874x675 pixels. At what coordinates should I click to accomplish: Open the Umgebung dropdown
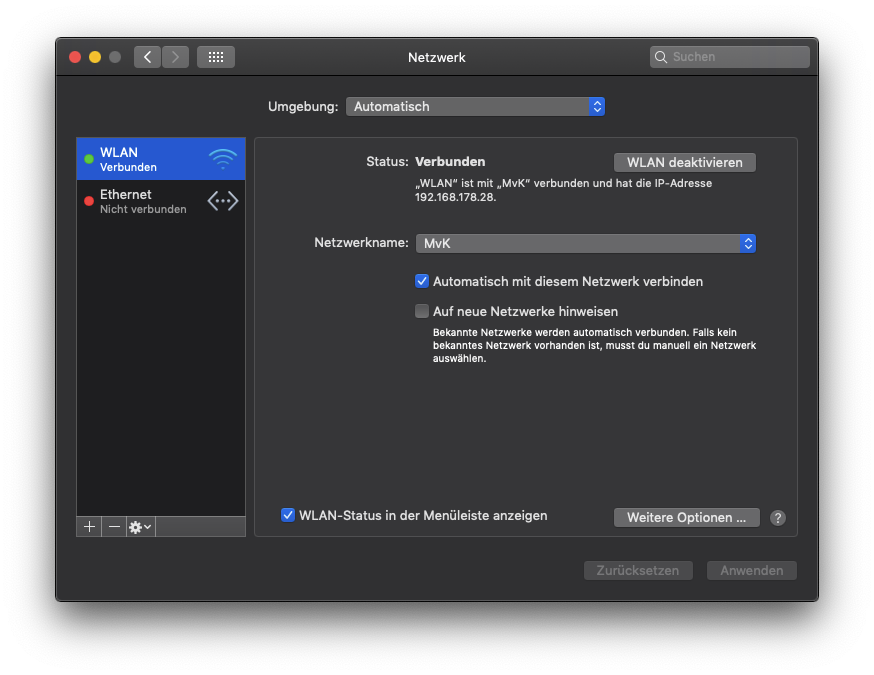pyautogui.click(x=475, y=106)
